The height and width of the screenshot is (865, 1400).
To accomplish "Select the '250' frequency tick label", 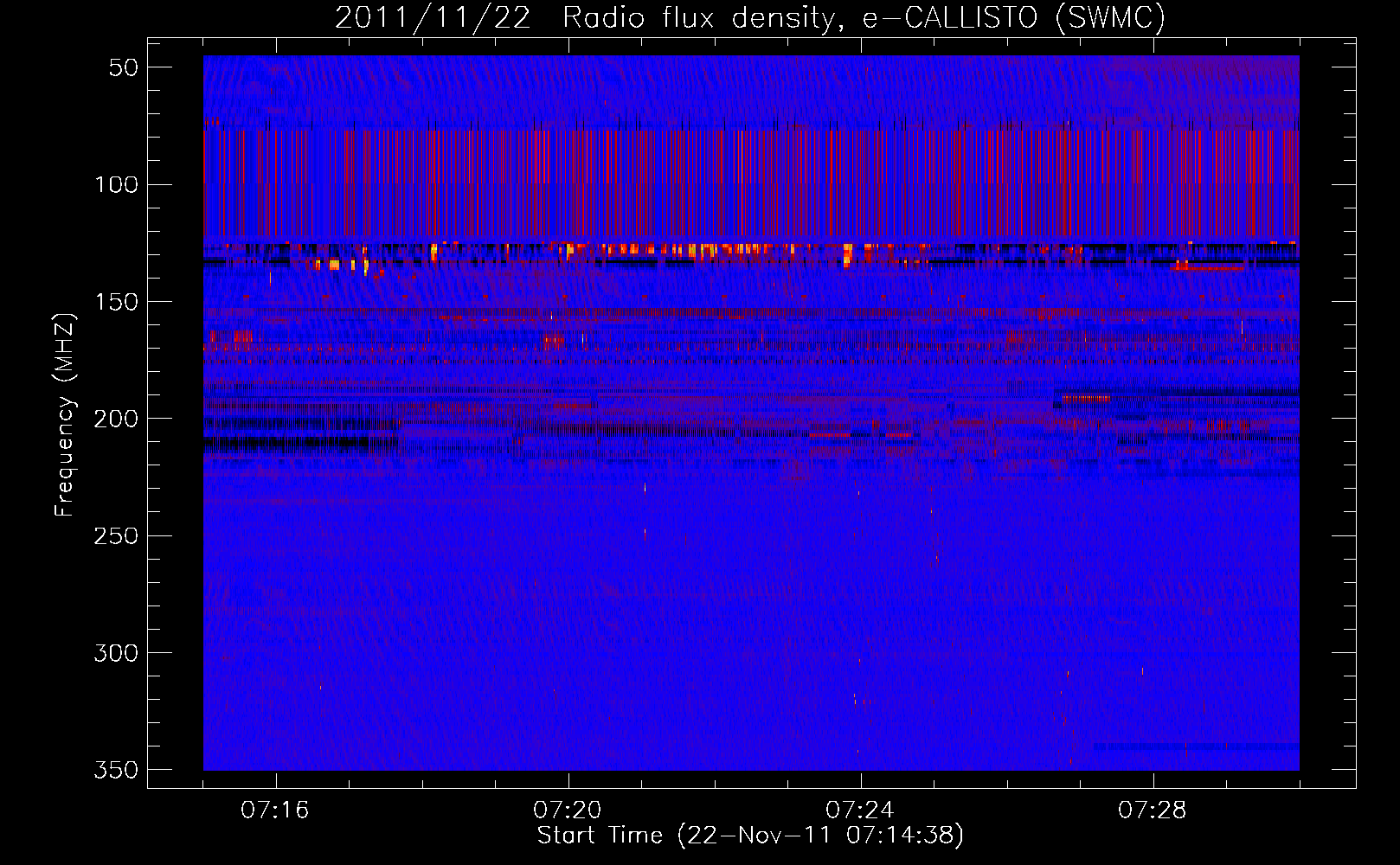I will coord(117,535).
